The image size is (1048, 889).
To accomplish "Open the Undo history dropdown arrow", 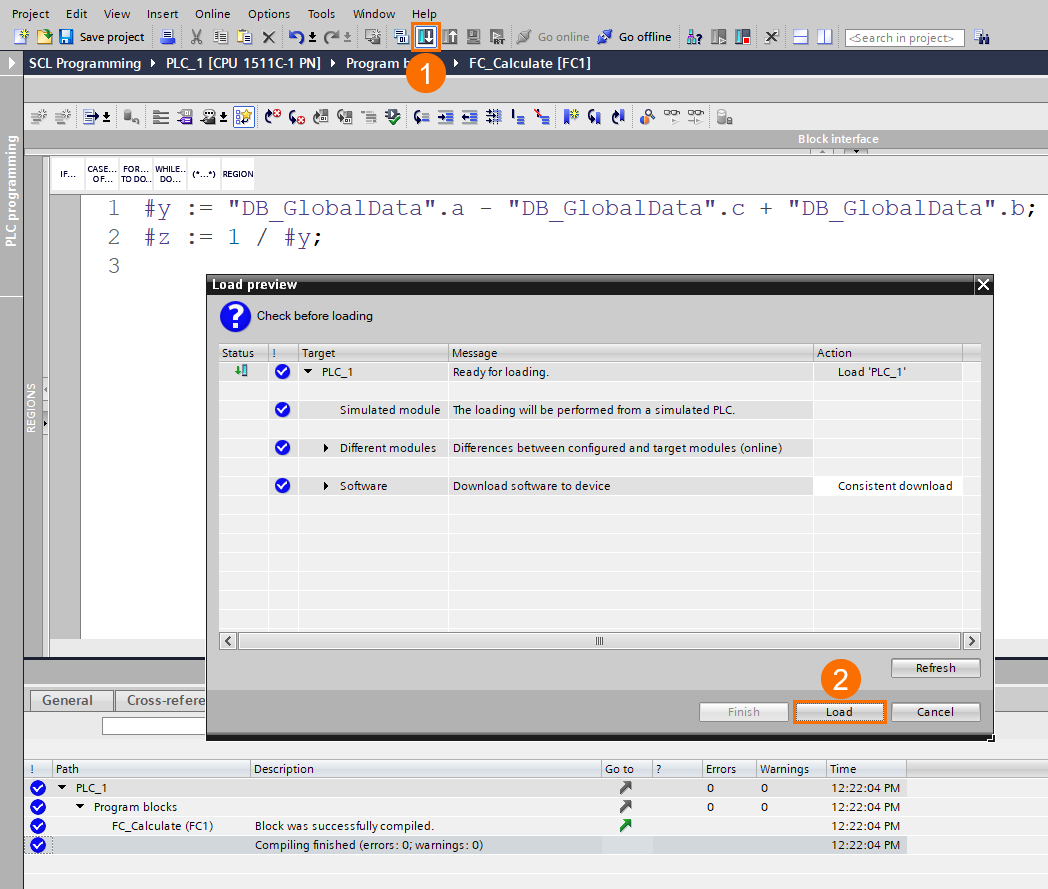I will pyautogui.click(x=312, y=37).
